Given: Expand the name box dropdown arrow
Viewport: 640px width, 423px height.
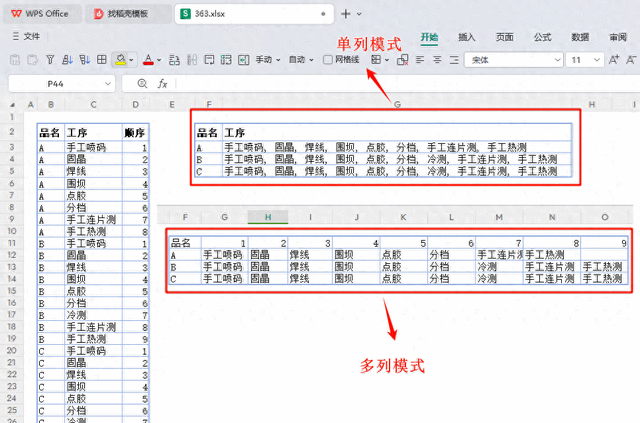Looking at the screenshot, I should (x=108, y=84).
